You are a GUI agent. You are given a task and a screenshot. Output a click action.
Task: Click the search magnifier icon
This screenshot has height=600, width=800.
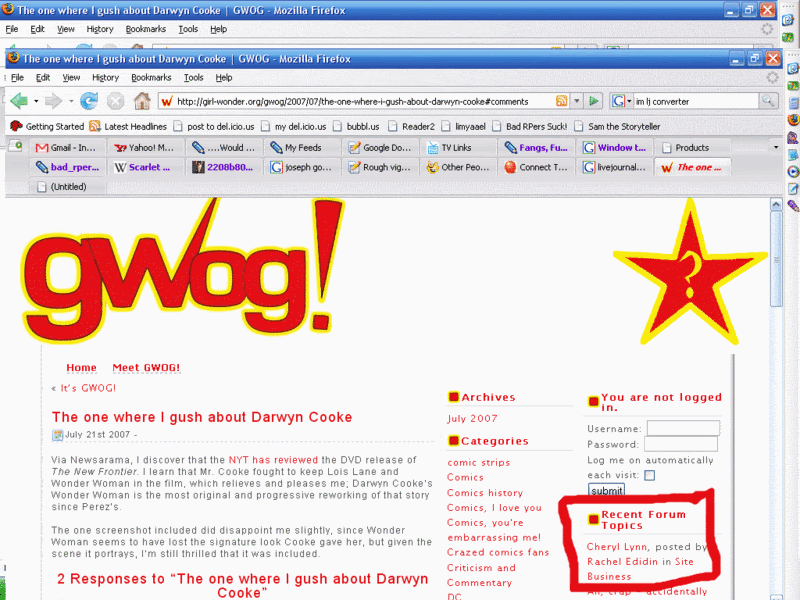[x=768, y=101]
